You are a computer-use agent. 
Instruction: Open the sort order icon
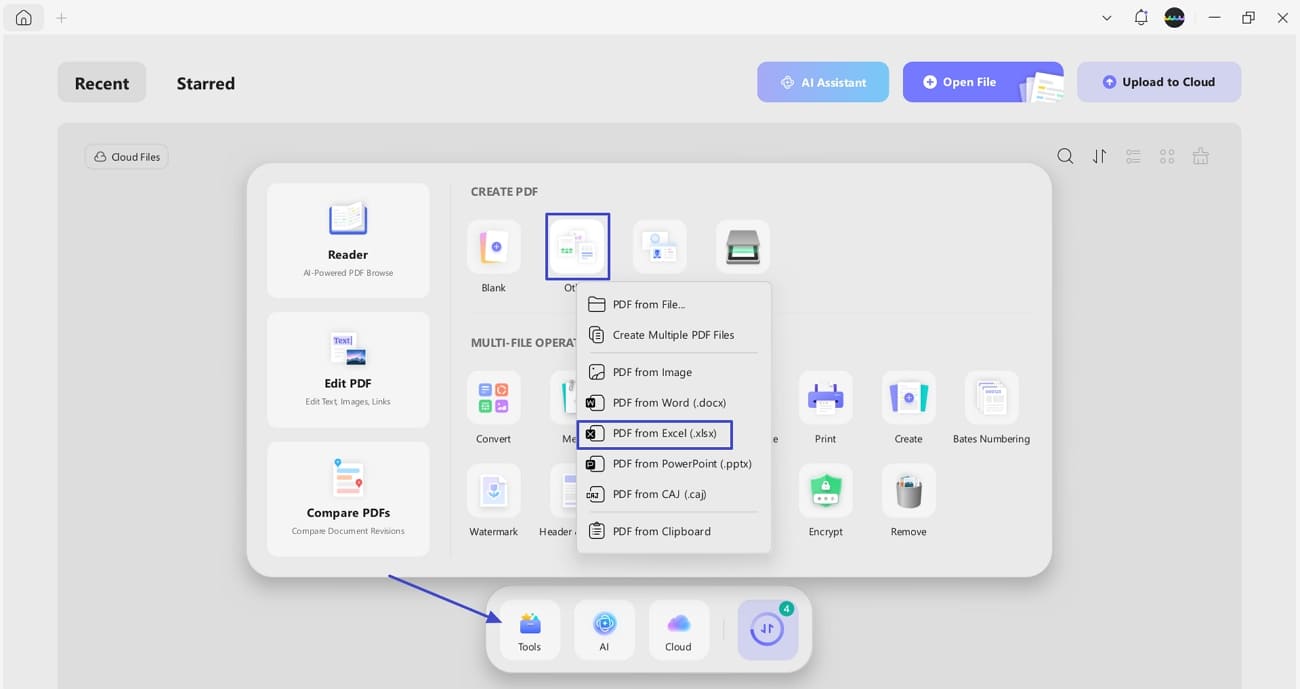click(x=1099, y=156)
